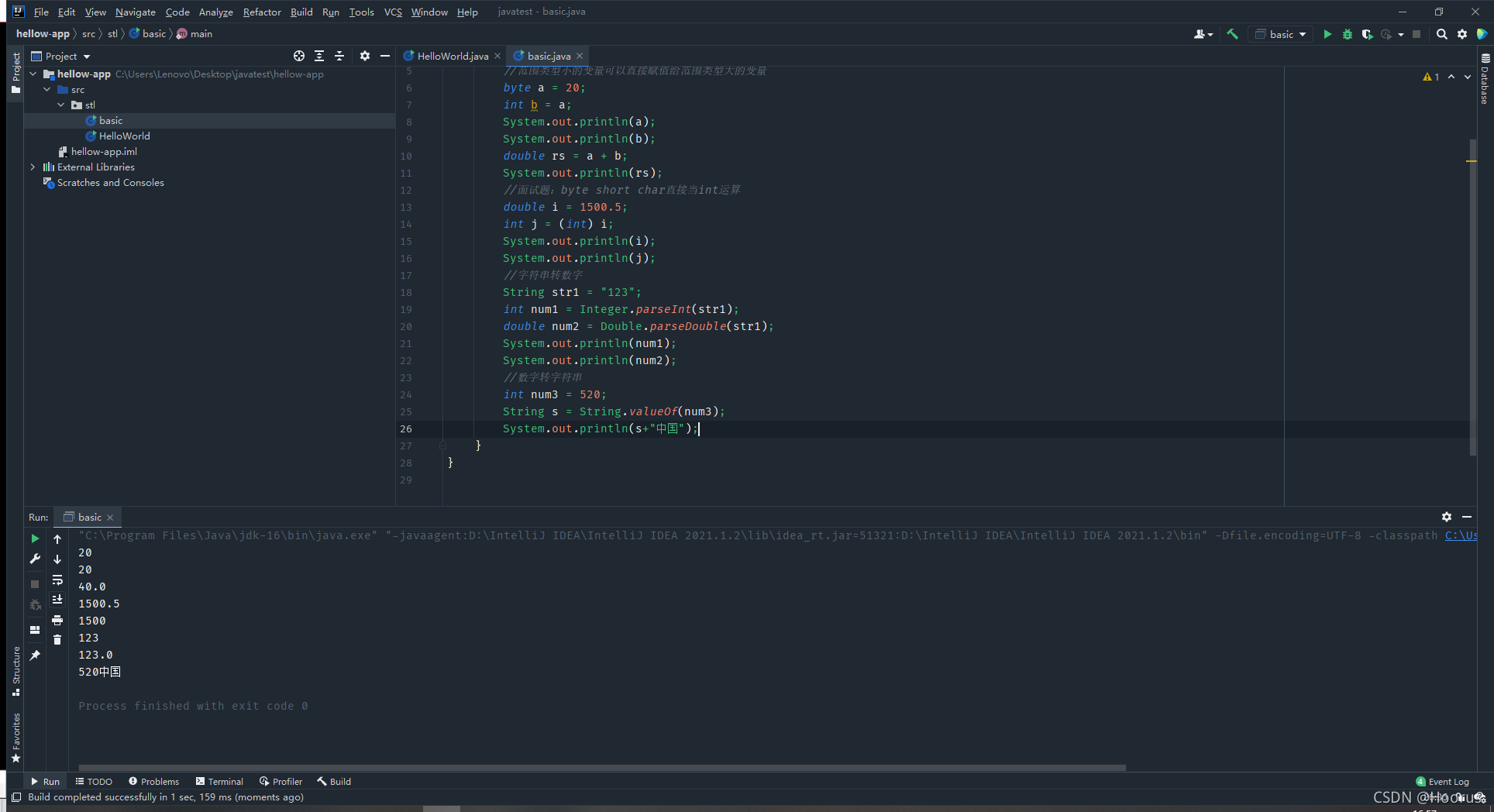Print console output icon
The image size is (1494, 812).
pos(57,620)
